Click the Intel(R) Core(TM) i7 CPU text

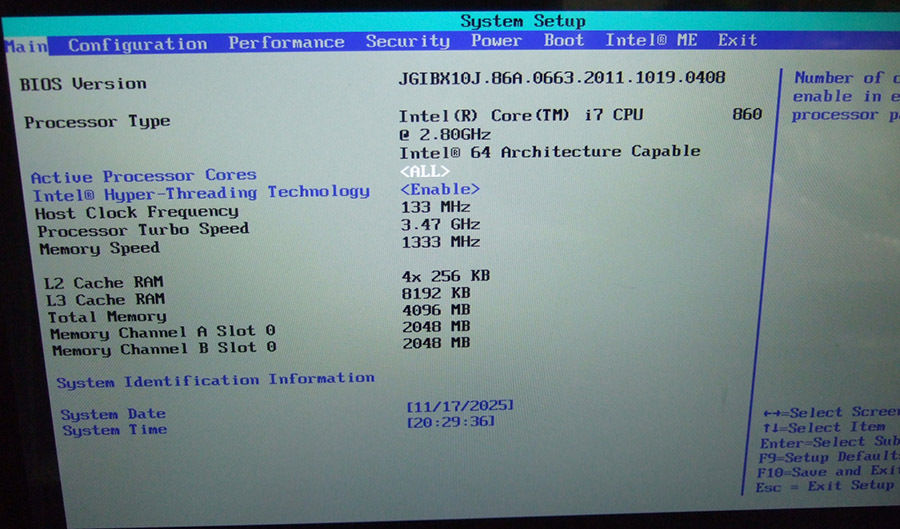pos(521,115)
